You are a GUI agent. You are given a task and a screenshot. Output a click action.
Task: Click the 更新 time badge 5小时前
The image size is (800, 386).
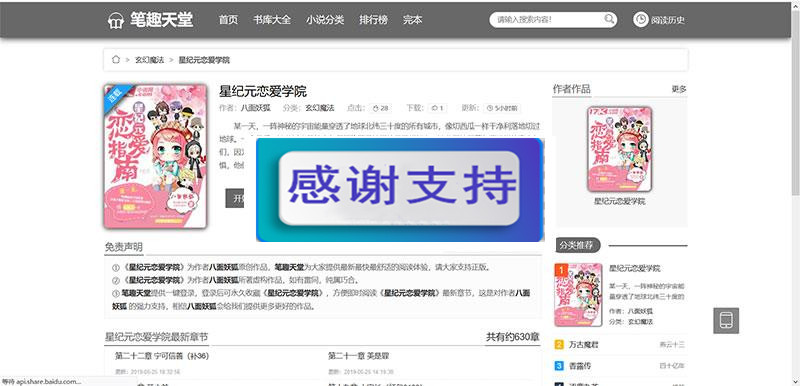[x=502, y=108]
